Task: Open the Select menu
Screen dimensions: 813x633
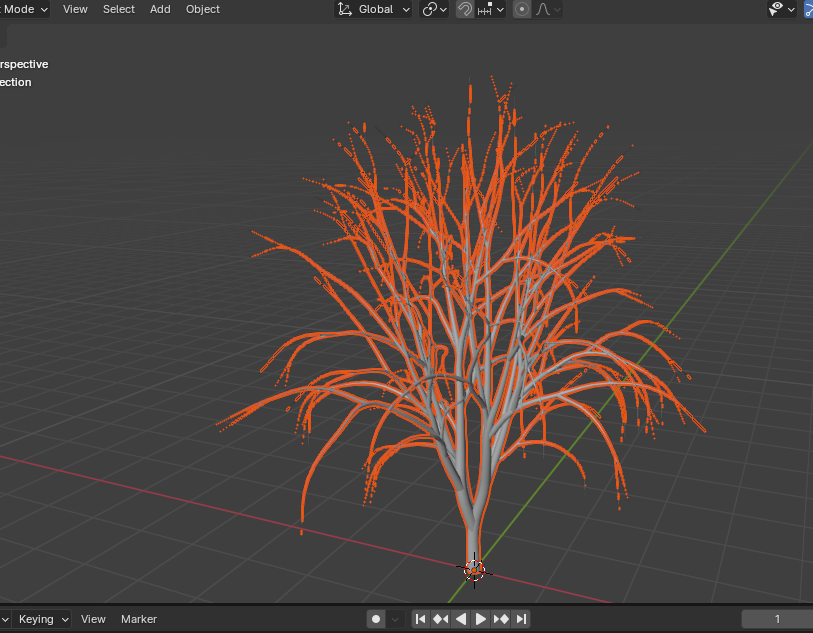Action: point(118,9)
